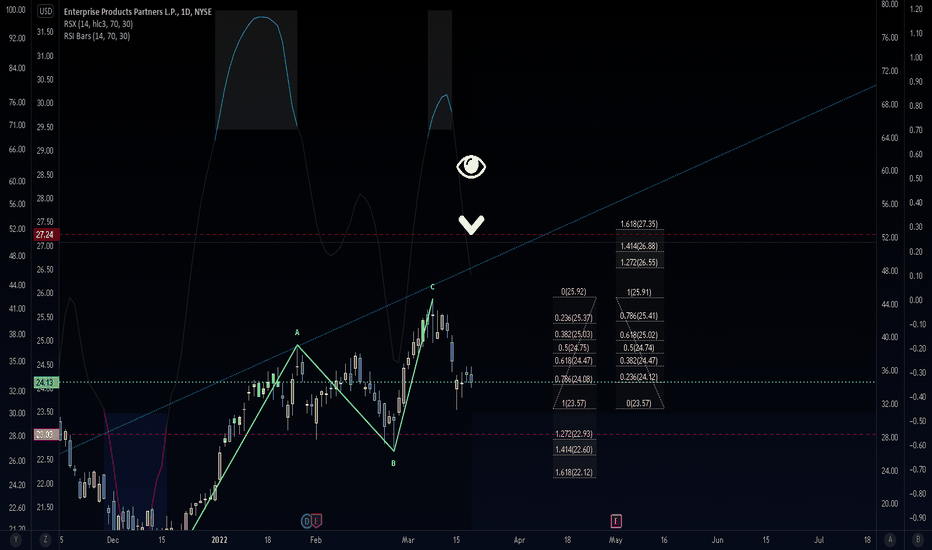Click the Fib level 0.5(24.74)
Image resolution: width=932 pixels, height=550 pixels.
point(639,348)
